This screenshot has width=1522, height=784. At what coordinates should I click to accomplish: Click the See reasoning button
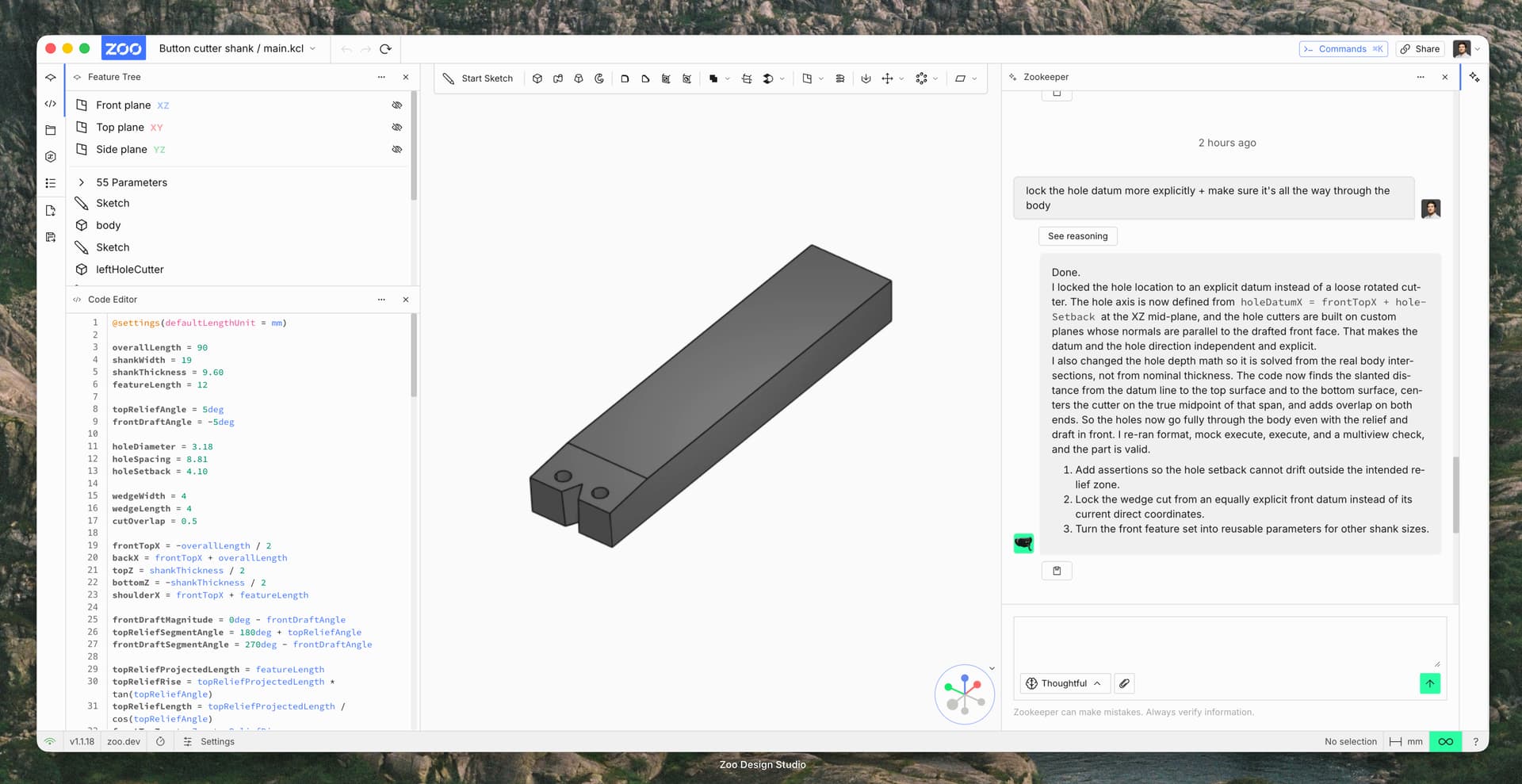pyautogui.click(x=1077, y=236)
